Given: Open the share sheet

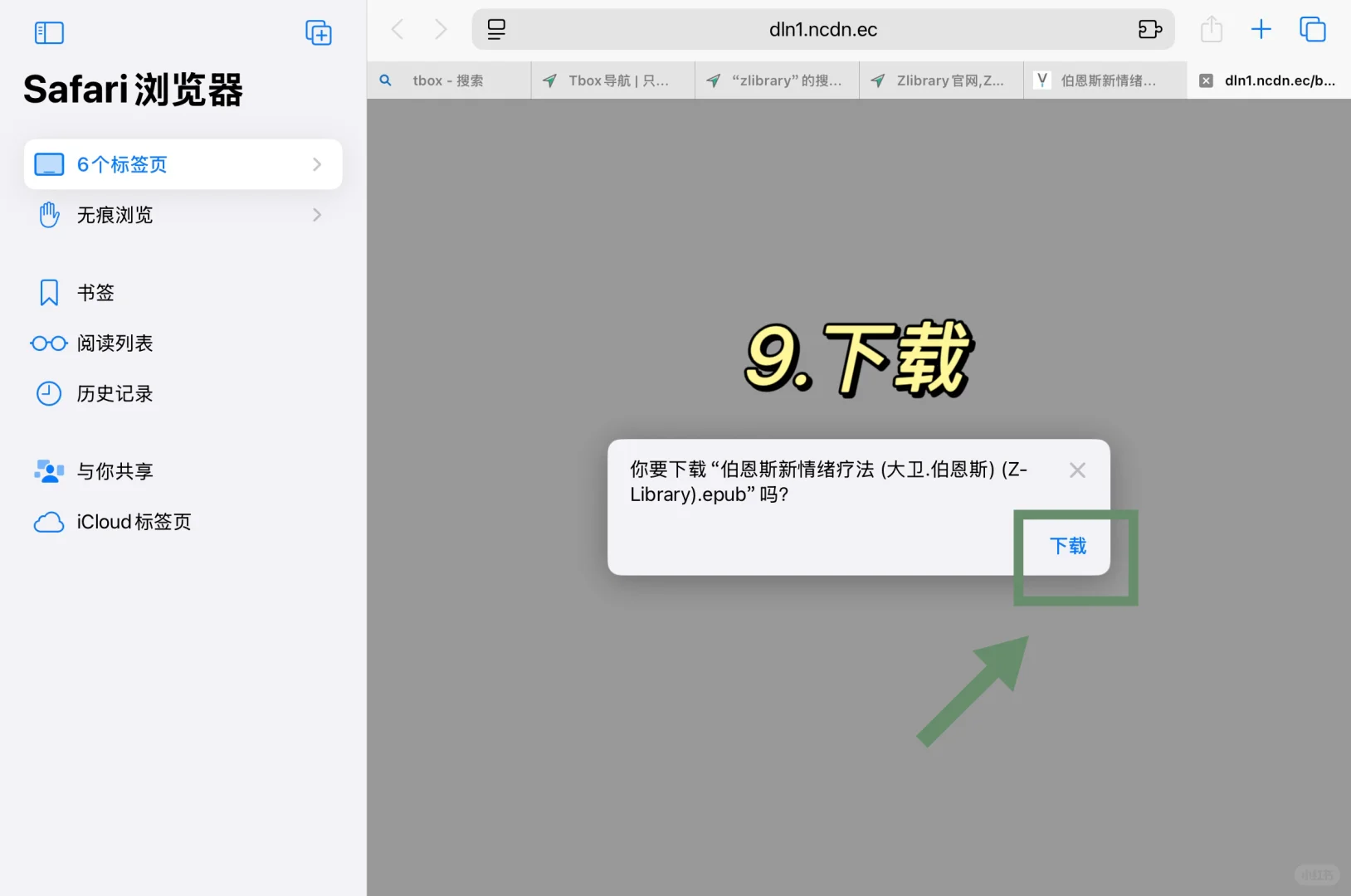Looking at the screenshot, I should click(x=1212, y=29).
